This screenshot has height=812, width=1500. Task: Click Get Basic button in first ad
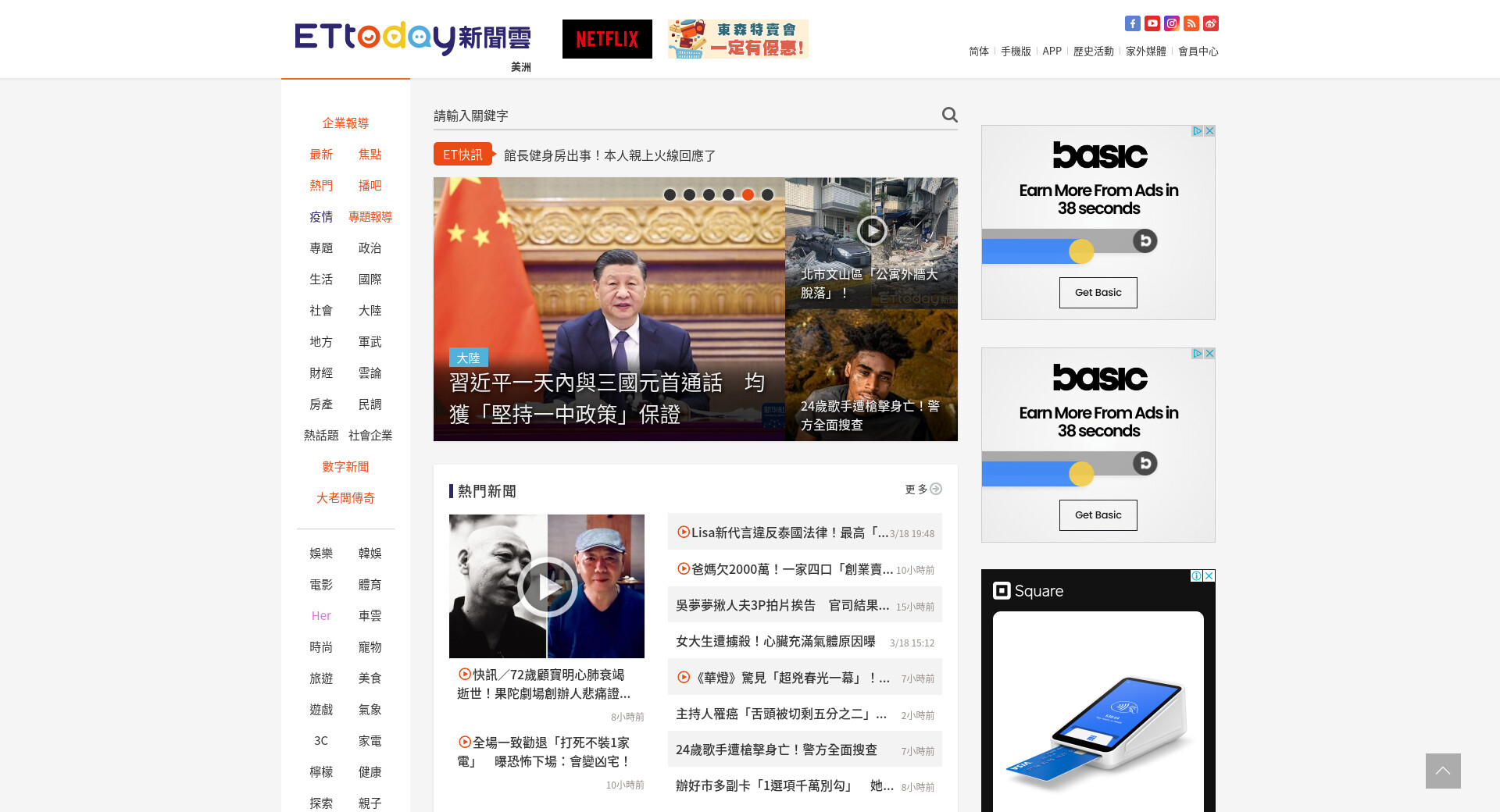click(1098, 293)
